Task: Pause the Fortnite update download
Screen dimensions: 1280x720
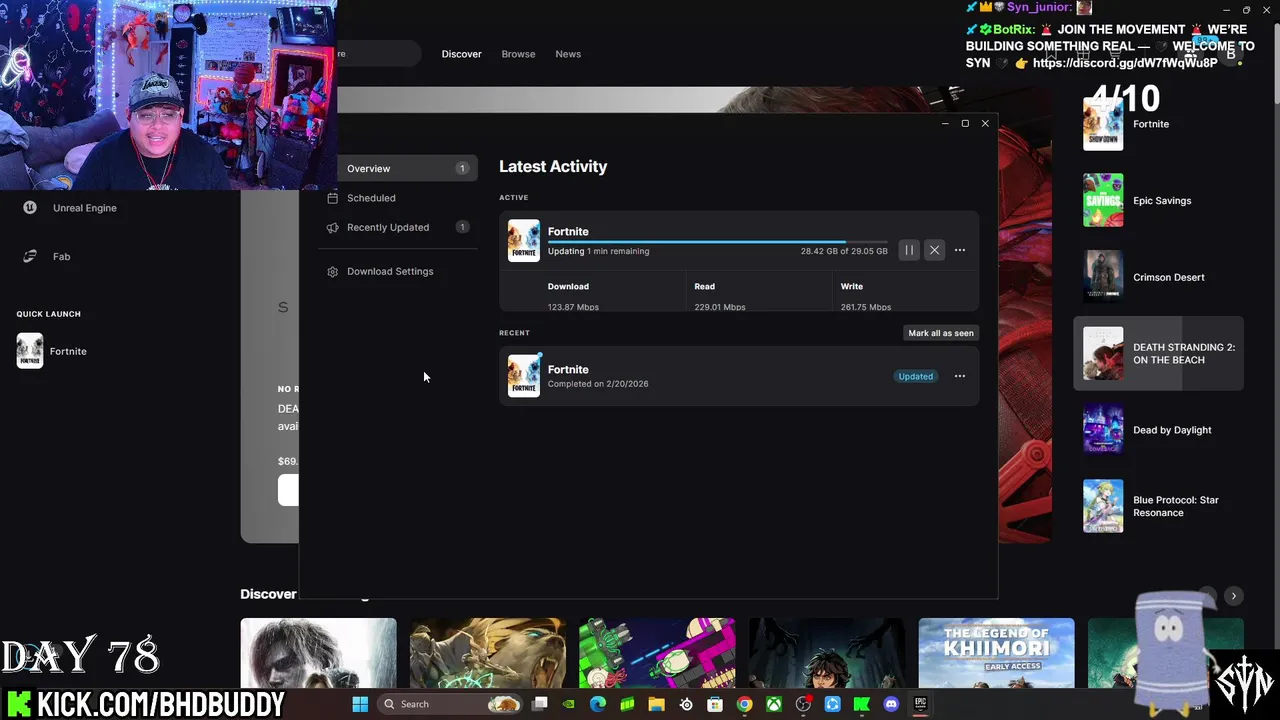Action: (x=909, y=250)
